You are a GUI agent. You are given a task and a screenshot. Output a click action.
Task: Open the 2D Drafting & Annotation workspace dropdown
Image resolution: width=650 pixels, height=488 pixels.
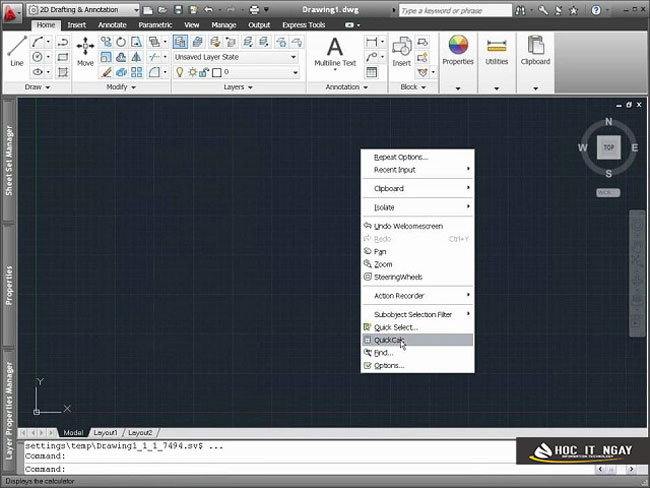(x=83, y=10)
